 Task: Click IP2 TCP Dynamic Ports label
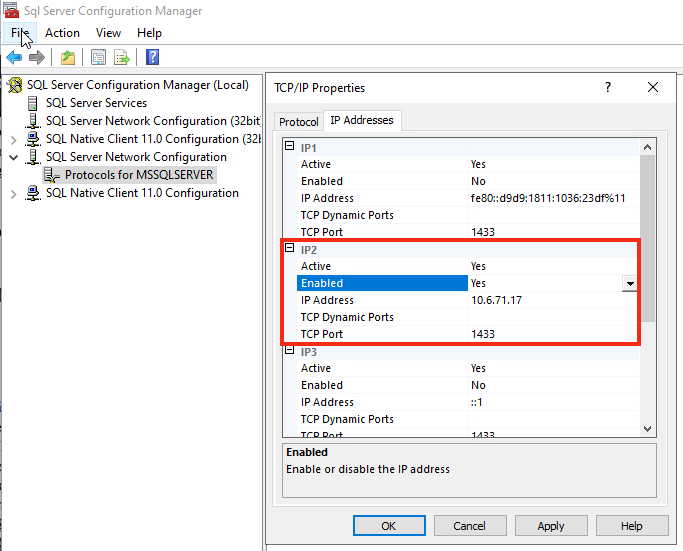347,317
